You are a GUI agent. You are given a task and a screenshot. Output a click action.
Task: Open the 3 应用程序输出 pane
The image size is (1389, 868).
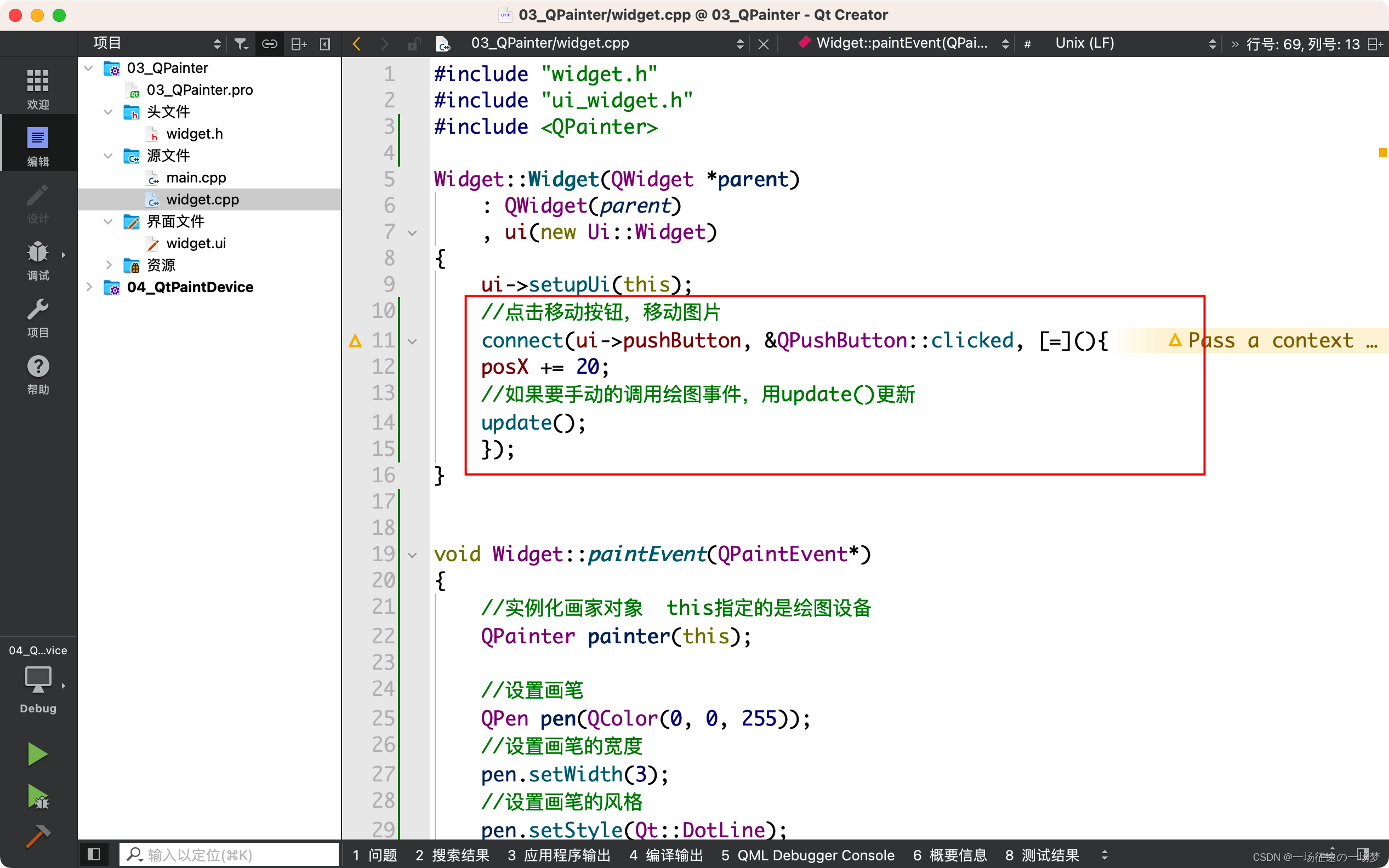(559, 855)
